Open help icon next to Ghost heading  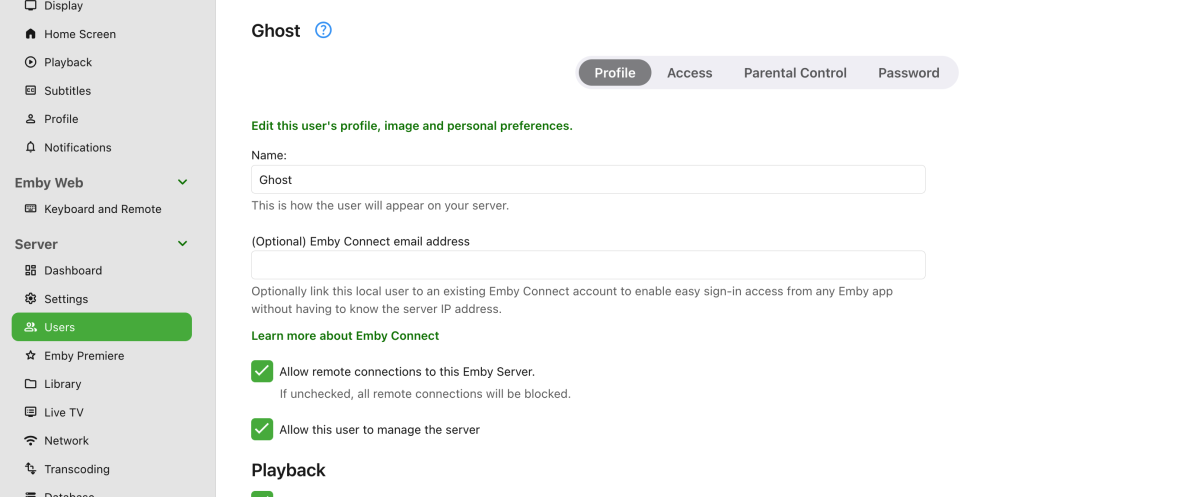[x=323, y=30]
